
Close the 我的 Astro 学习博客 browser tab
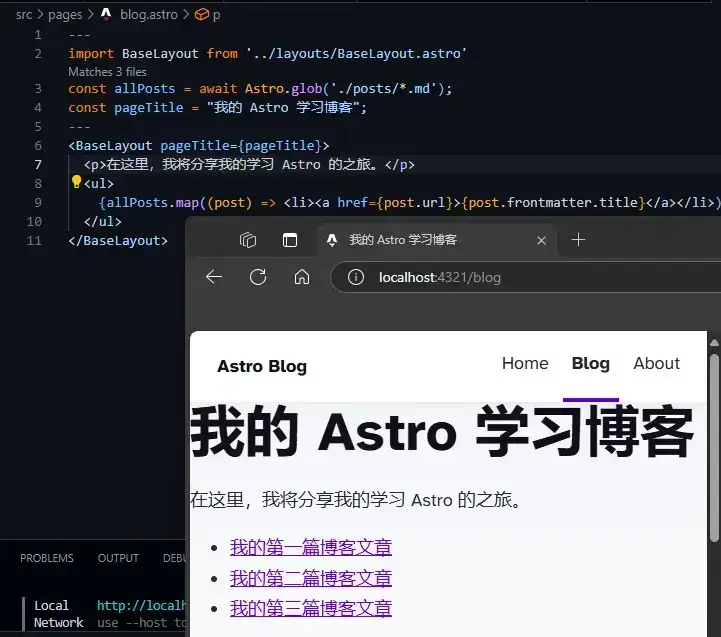pos(541,240)
